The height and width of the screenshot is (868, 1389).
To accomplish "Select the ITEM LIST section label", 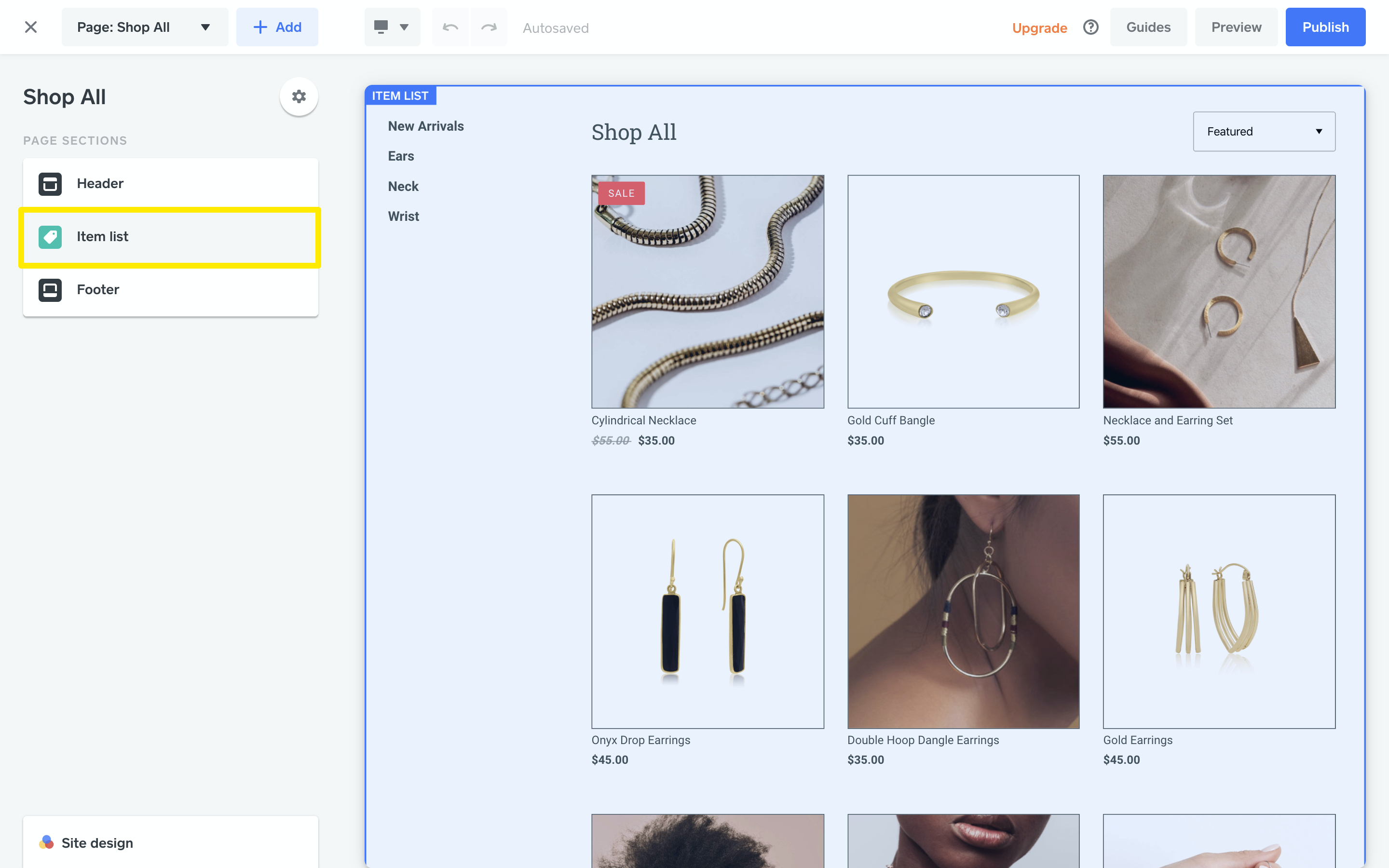I will 400,95.
